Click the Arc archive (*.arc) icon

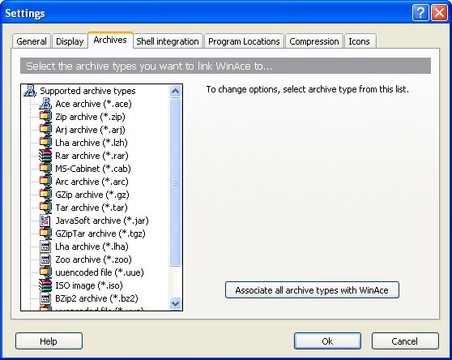pos(45,182)
